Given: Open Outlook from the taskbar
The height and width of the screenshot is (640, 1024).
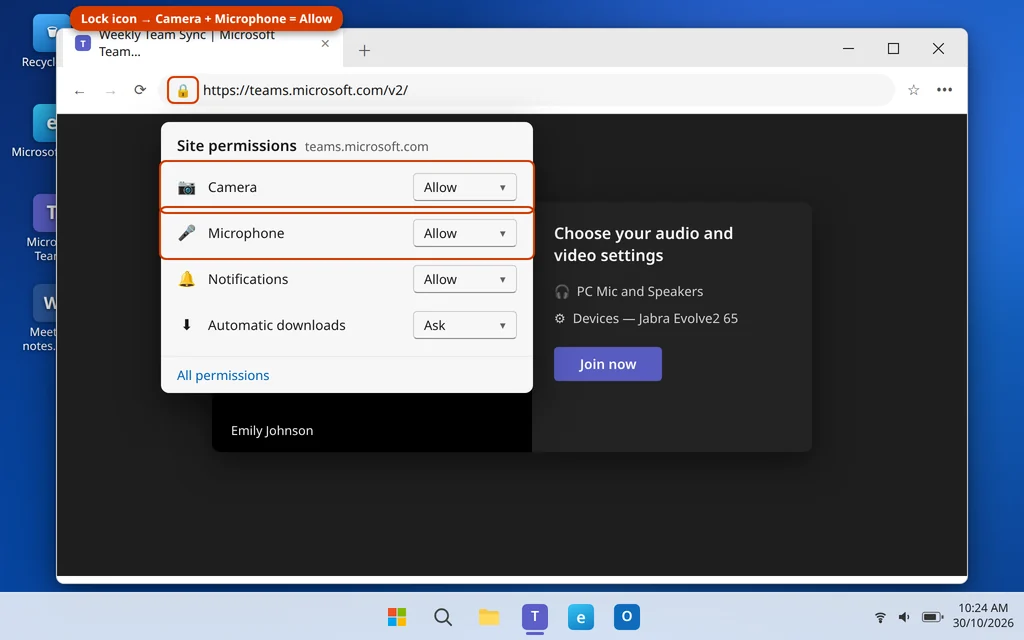Looking at the screenshot, I should click(x=626, y=616).
